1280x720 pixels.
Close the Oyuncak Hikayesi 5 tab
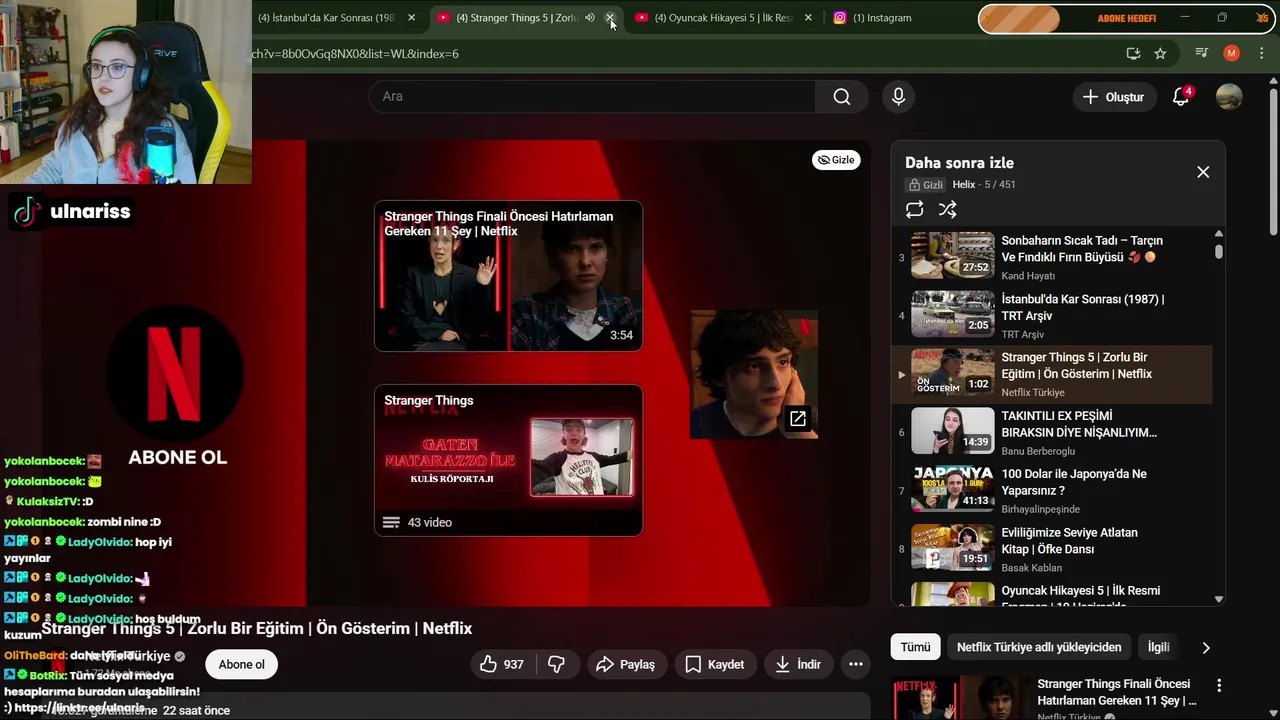click(808, 18)
